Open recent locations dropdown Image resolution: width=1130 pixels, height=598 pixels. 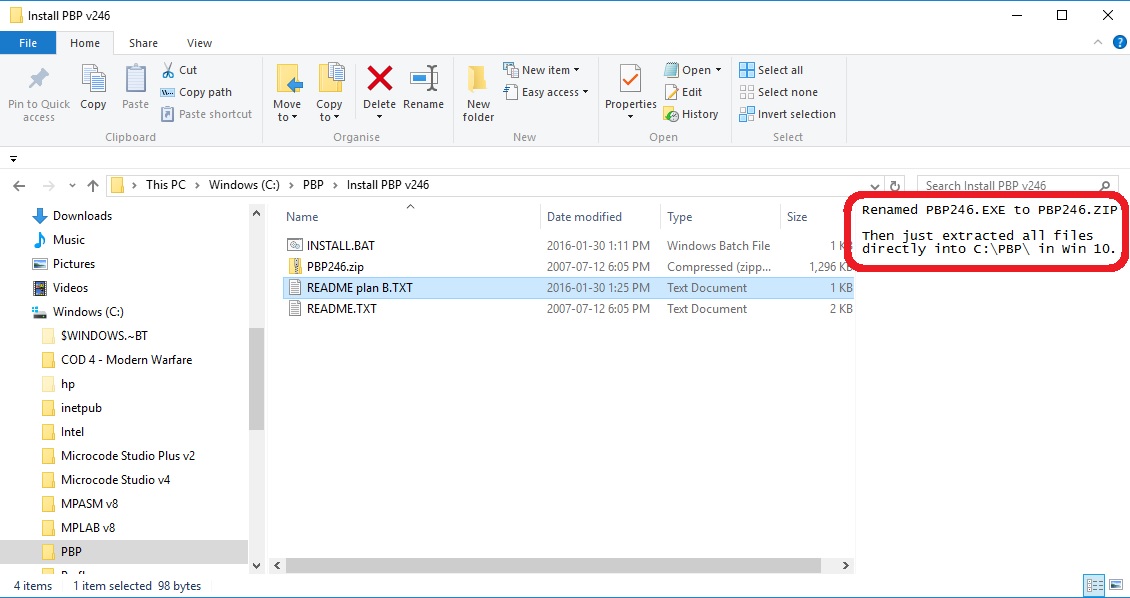(x=72, y=186)
